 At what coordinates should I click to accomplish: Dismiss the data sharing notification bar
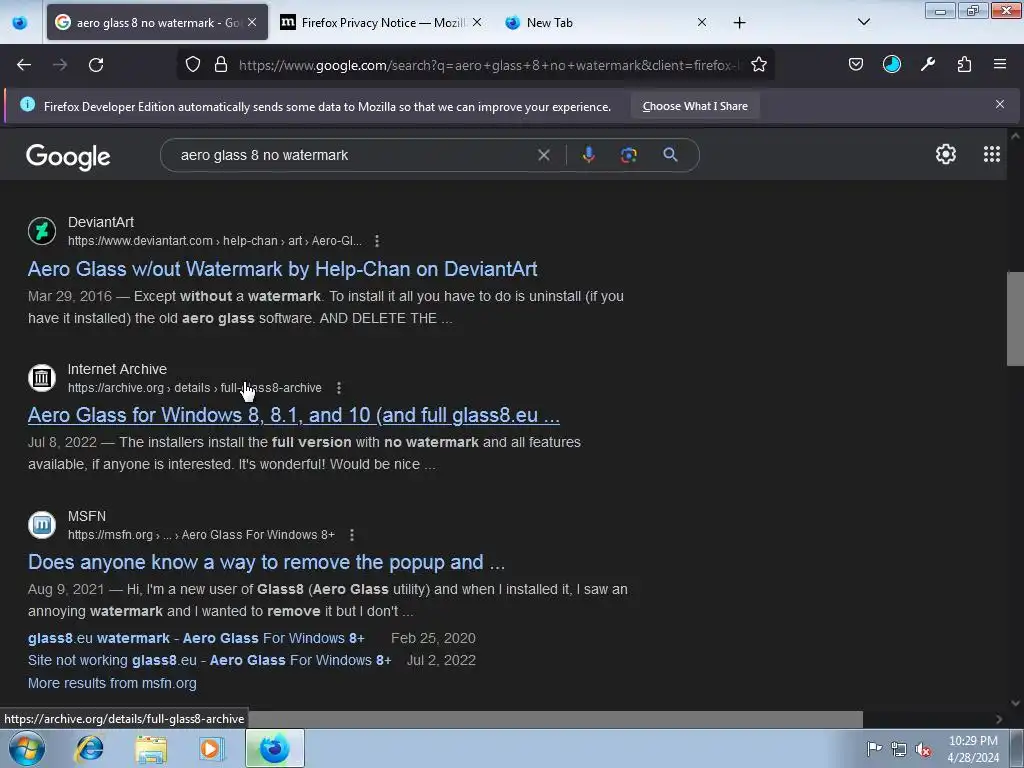click(1000, 104)
